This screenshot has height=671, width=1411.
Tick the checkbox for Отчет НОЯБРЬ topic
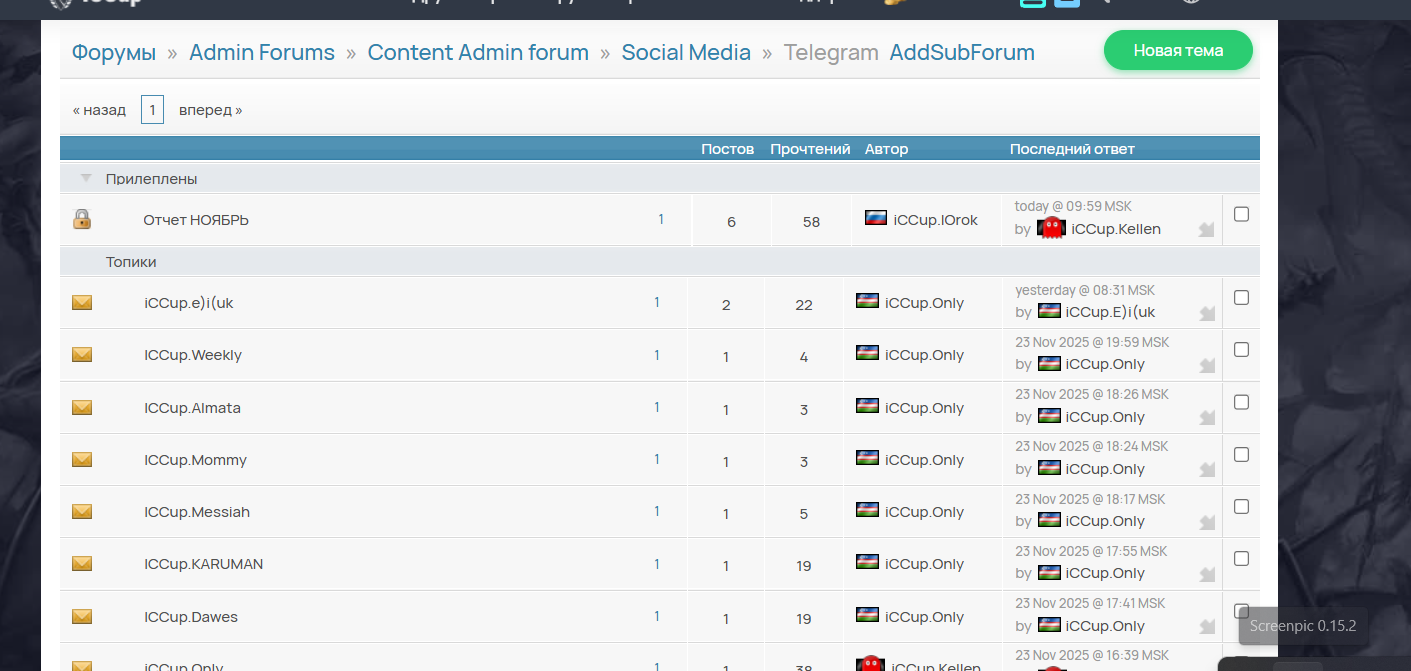[1241, 214]
